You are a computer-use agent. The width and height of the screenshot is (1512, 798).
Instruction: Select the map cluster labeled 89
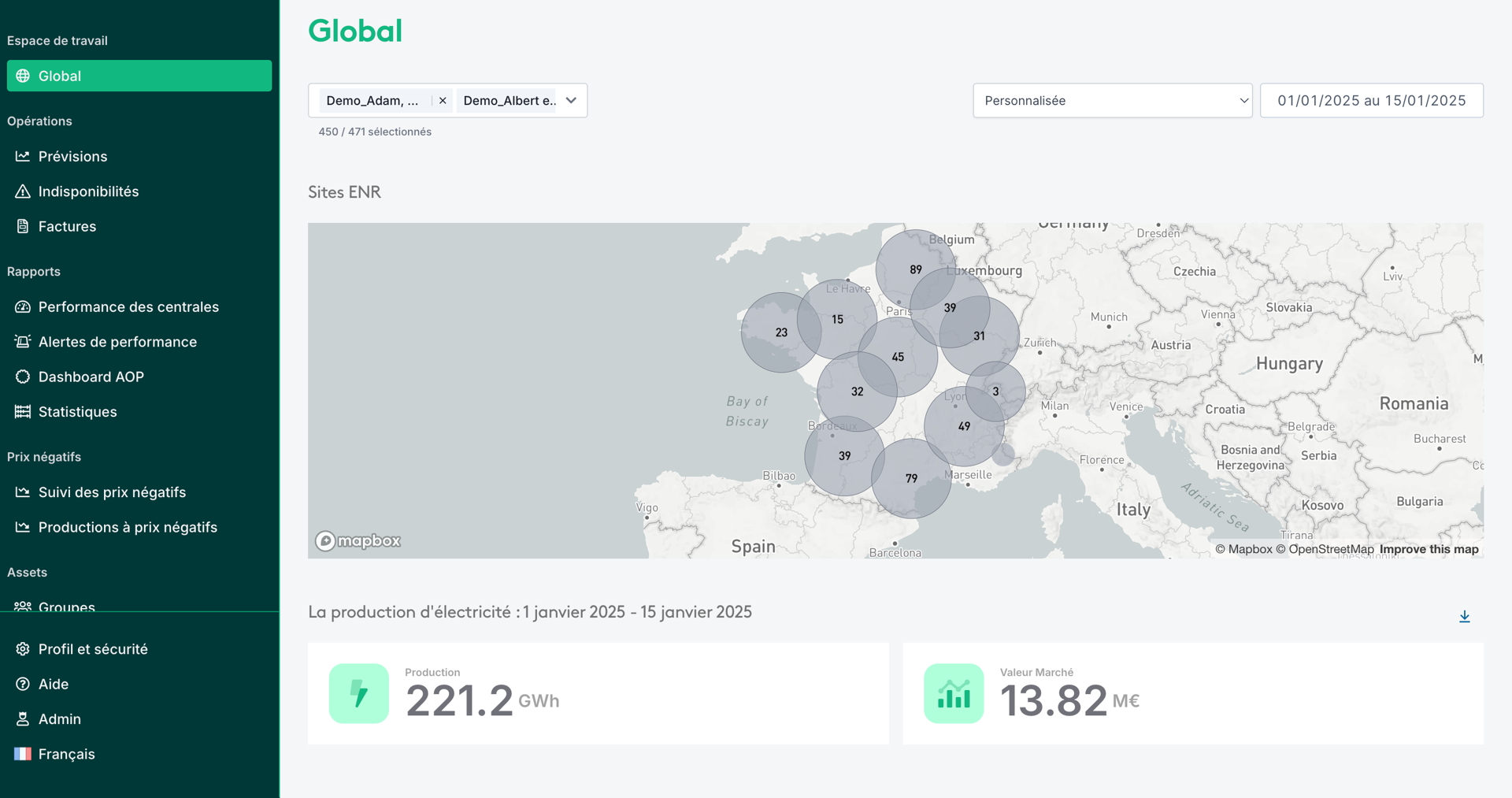[915, 269]
